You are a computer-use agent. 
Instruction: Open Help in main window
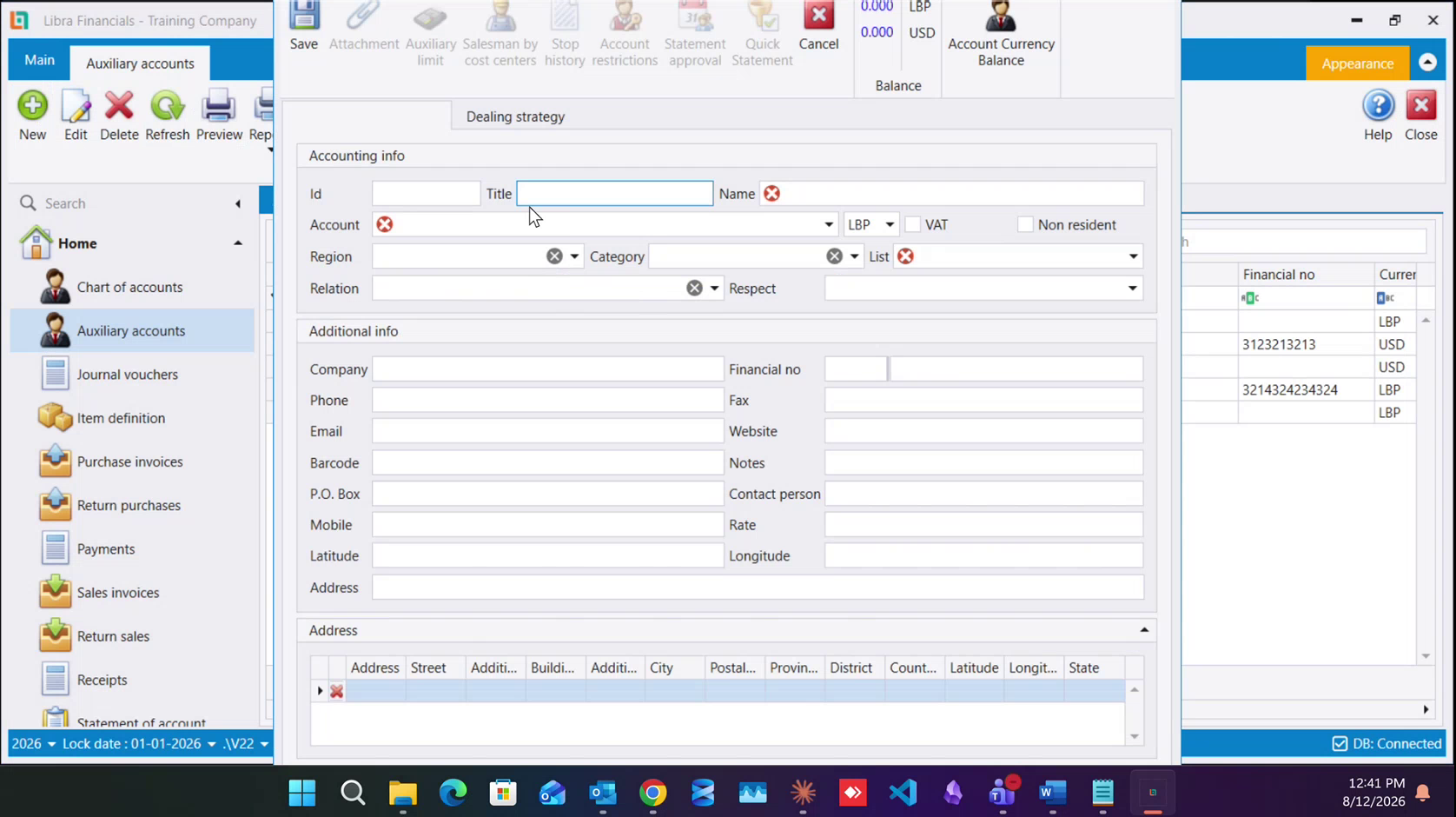point(1378,116)
